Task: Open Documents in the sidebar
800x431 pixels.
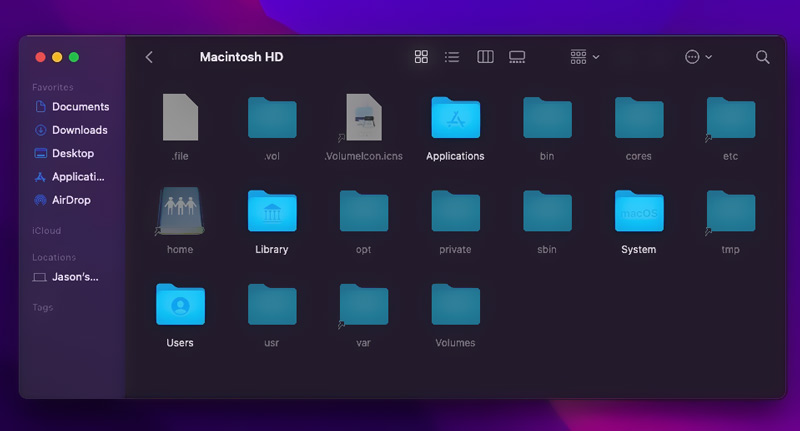Action: tap(71, 107)
